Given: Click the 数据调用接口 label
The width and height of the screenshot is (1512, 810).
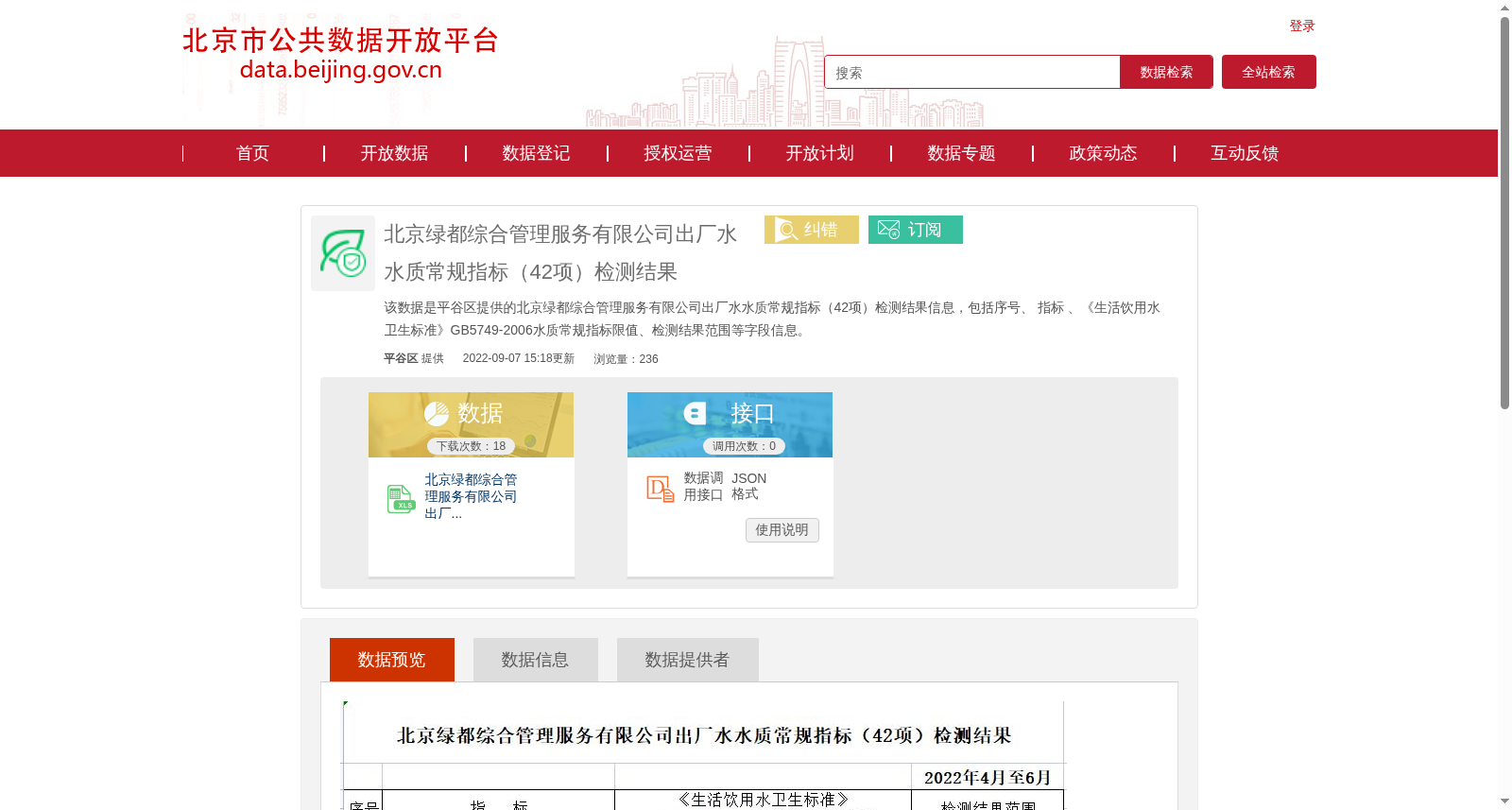Looking at the screenshot, I should [703, 486].
